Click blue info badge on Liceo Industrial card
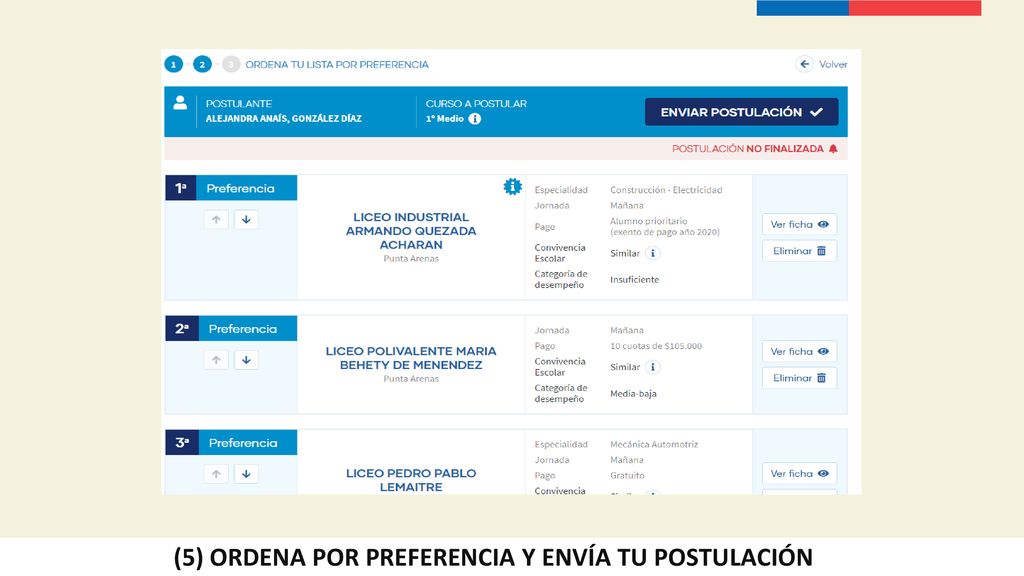Viewport: 1024px width, 576px height. (x=513, y=187)
